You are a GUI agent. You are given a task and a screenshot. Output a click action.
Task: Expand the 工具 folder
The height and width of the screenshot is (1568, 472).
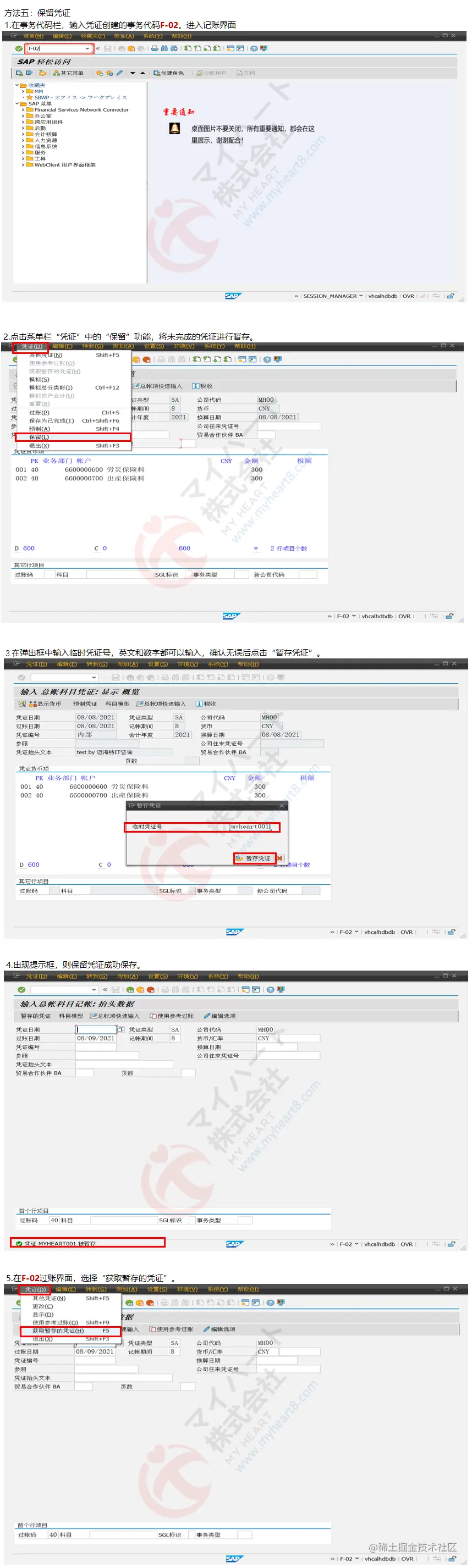23,158
